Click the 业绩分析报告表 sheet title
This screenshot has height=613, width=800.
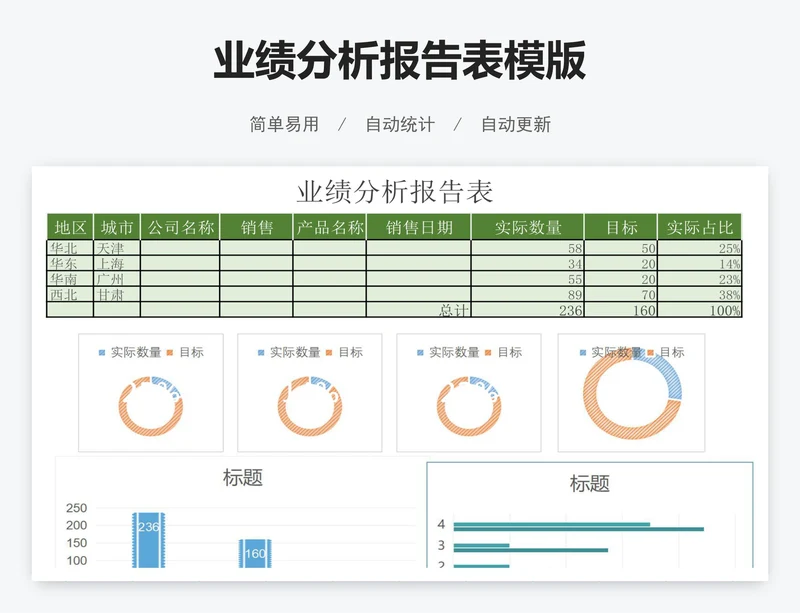pos(395,192)
